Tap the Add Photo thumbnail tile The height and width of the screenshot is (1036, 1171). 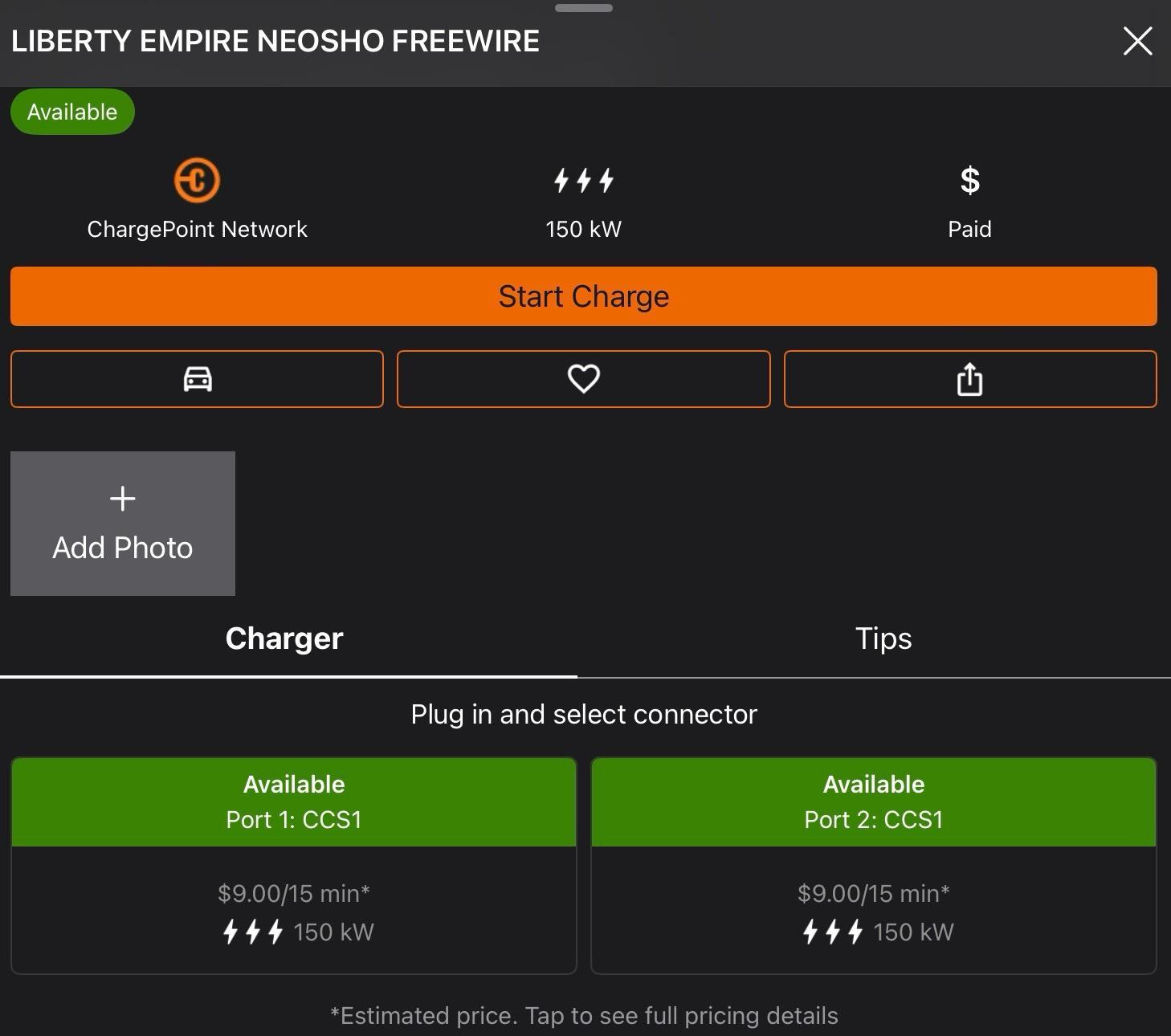(x=123, y=524)
